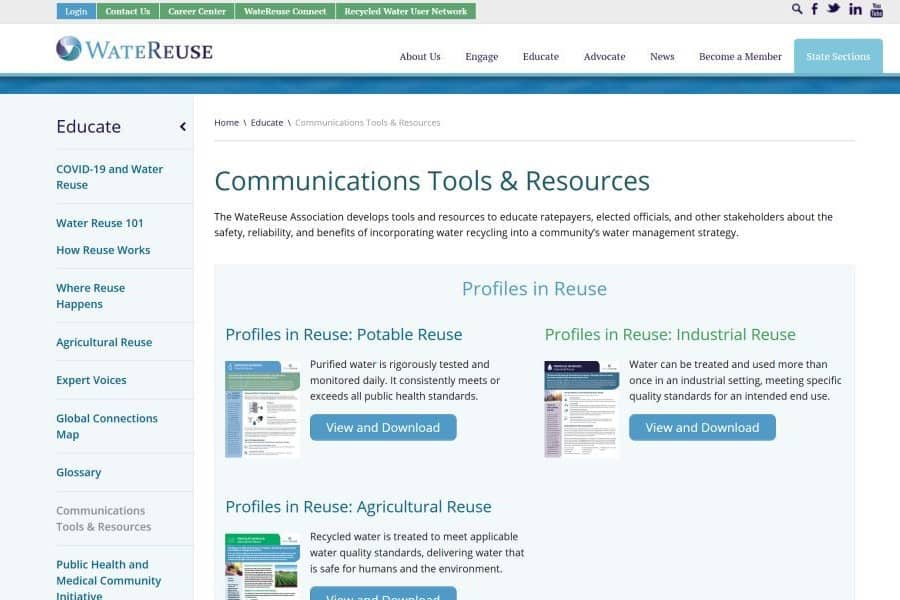Open the About Us menu

tap(419, 57)
